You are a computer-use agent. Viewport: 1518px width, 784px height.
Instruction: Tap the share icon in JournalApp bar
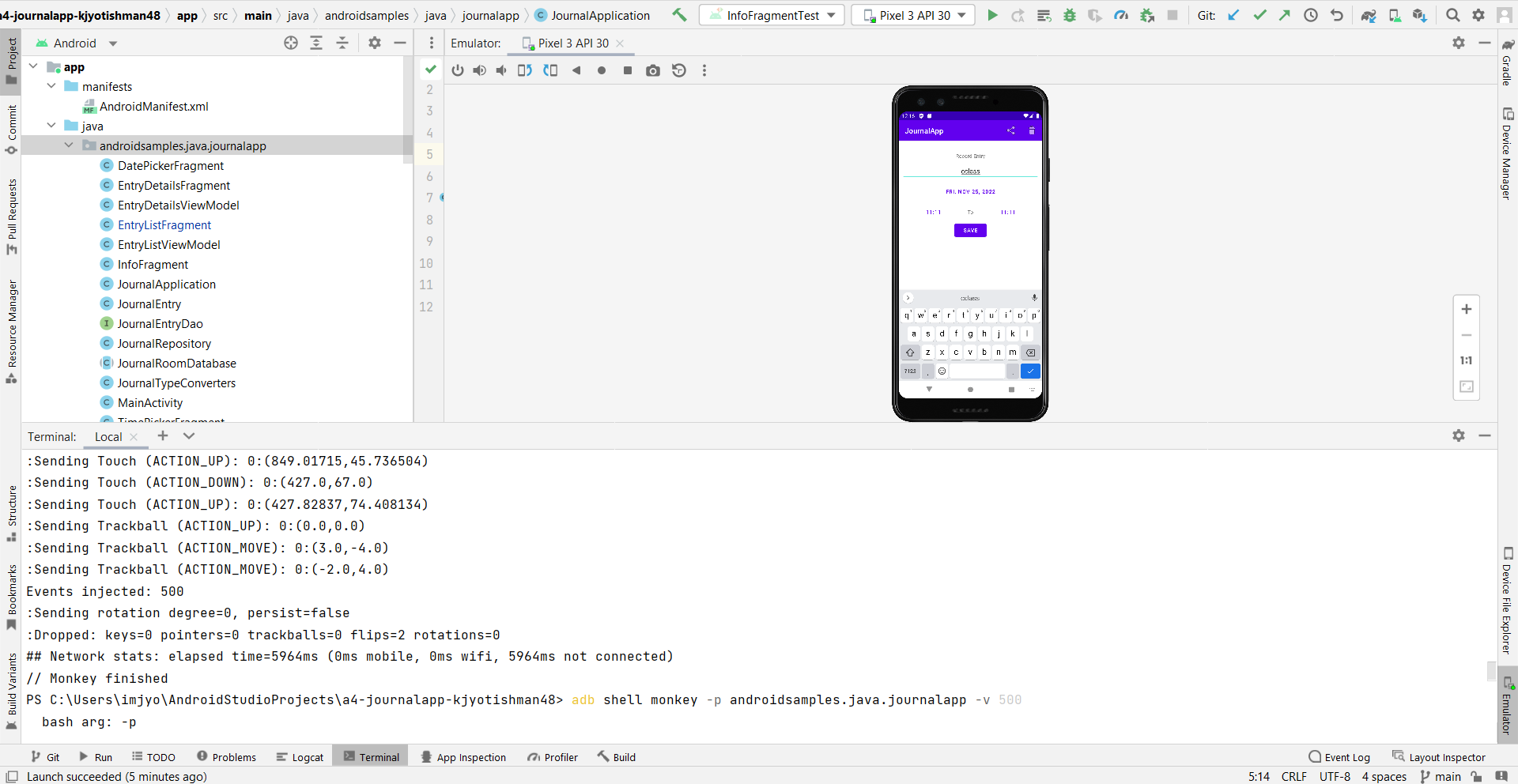(1010, 130)
